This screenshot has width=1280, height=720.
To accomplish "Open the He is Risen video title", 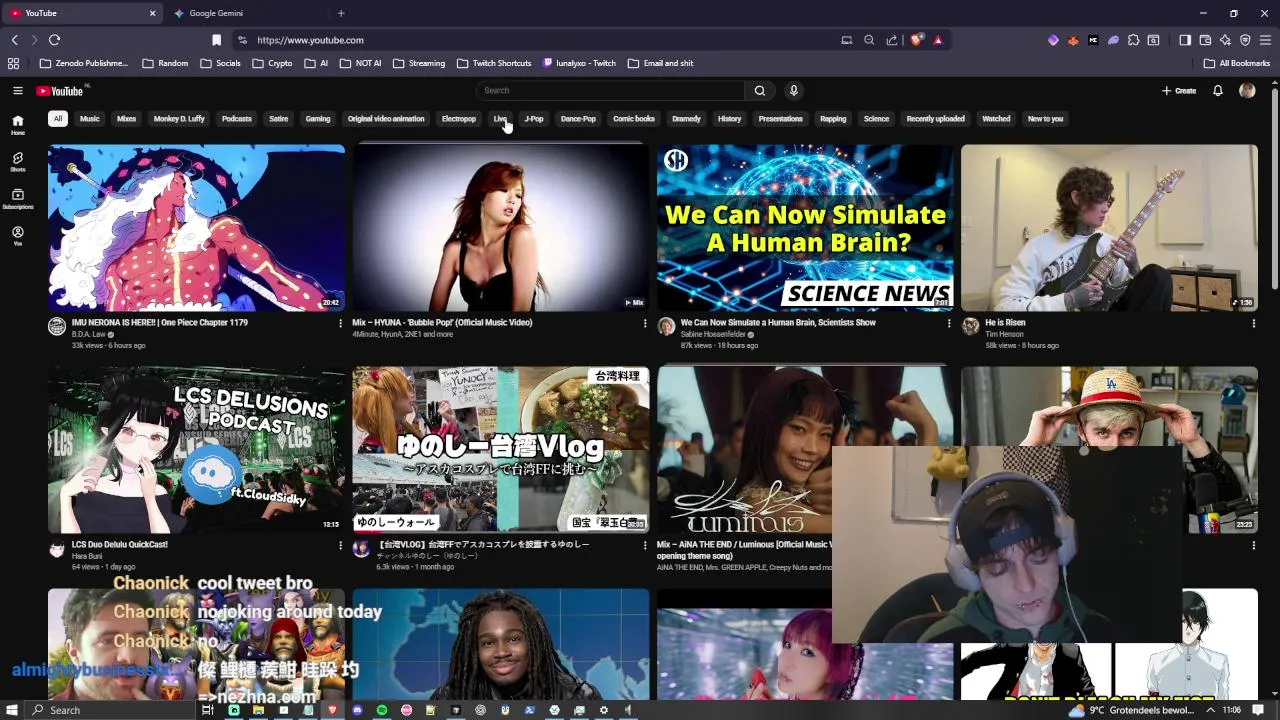I will (x=1005, y=323).
